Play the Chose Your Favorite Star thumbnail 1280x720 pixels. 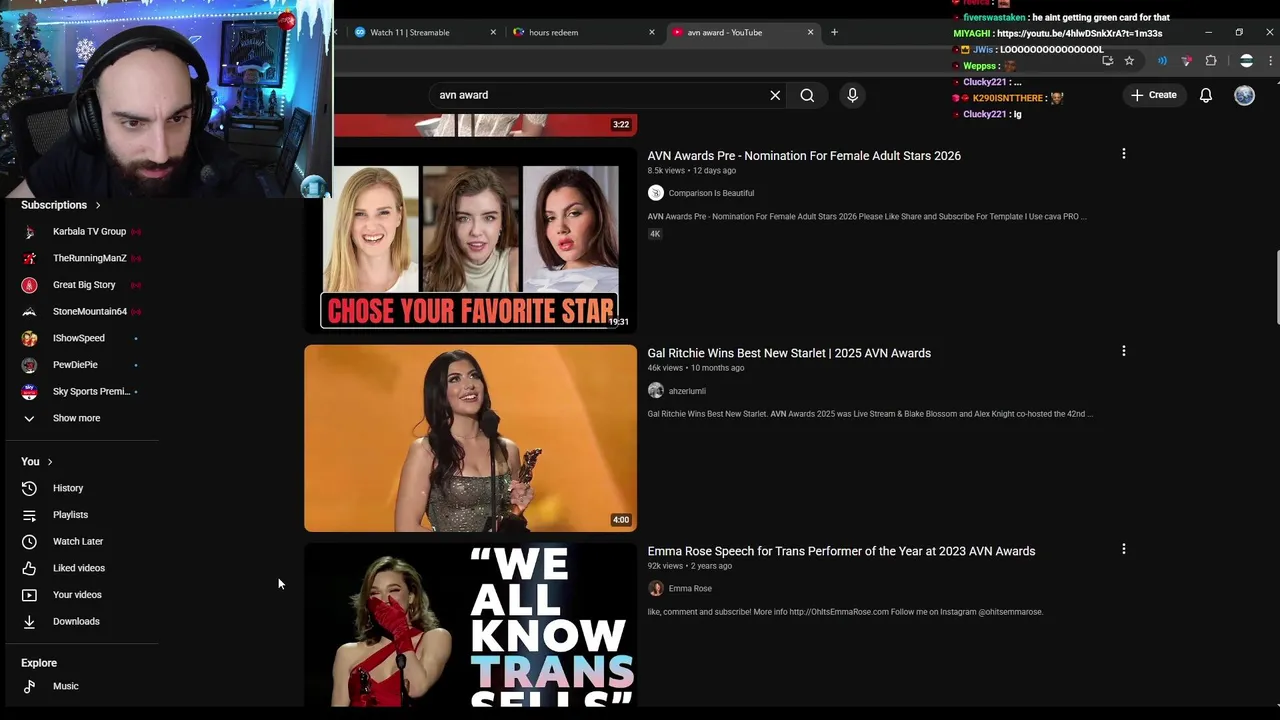click(470, 239)
